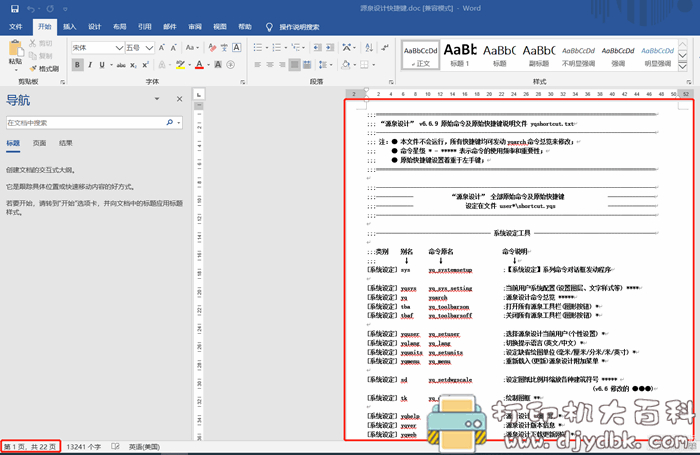700x455 pixels.
Task: Click the navigation search magnifier icon
Action: coord(170,122)
